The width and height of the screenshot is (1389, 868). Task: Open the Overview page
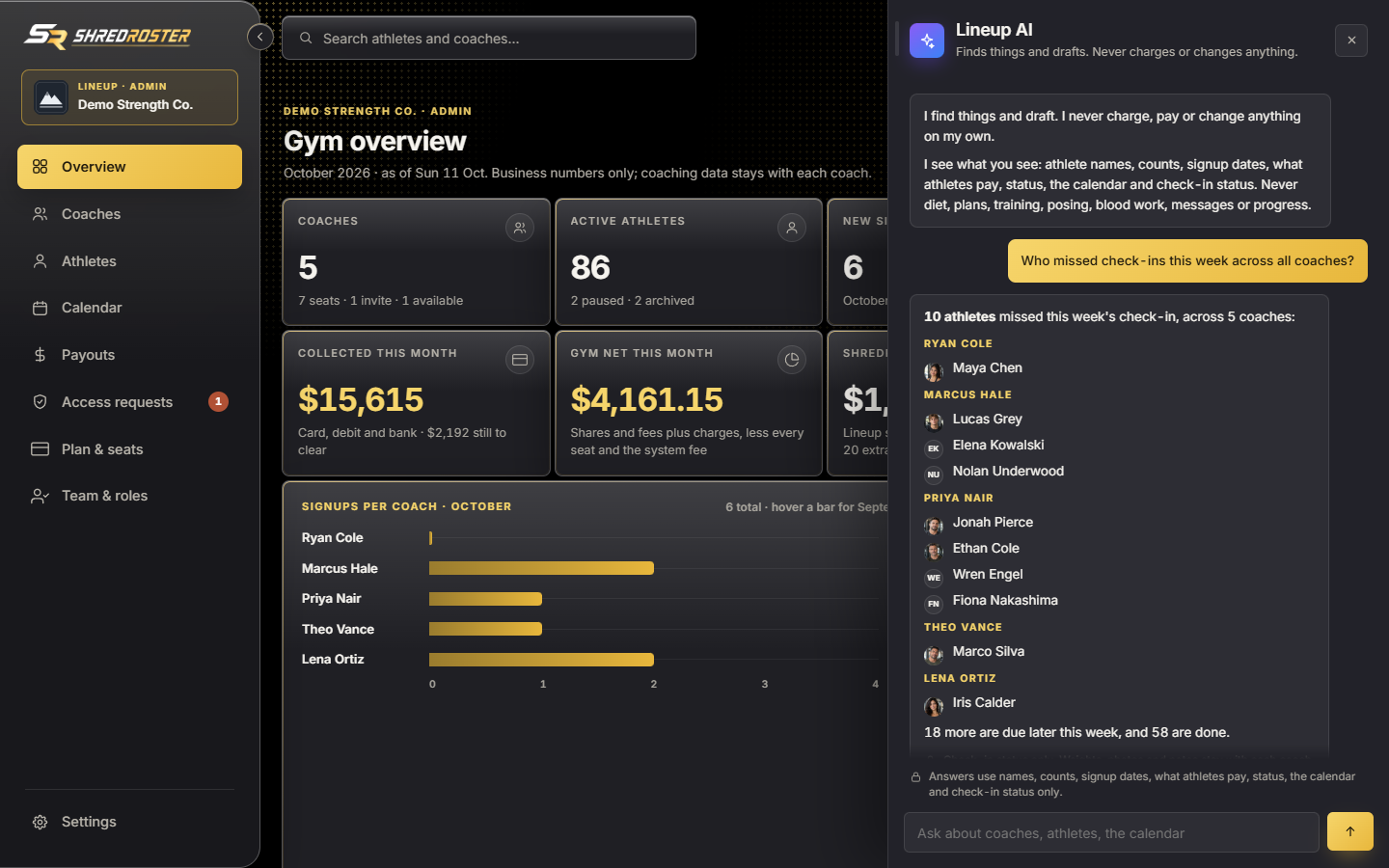[x=129, y=167]
